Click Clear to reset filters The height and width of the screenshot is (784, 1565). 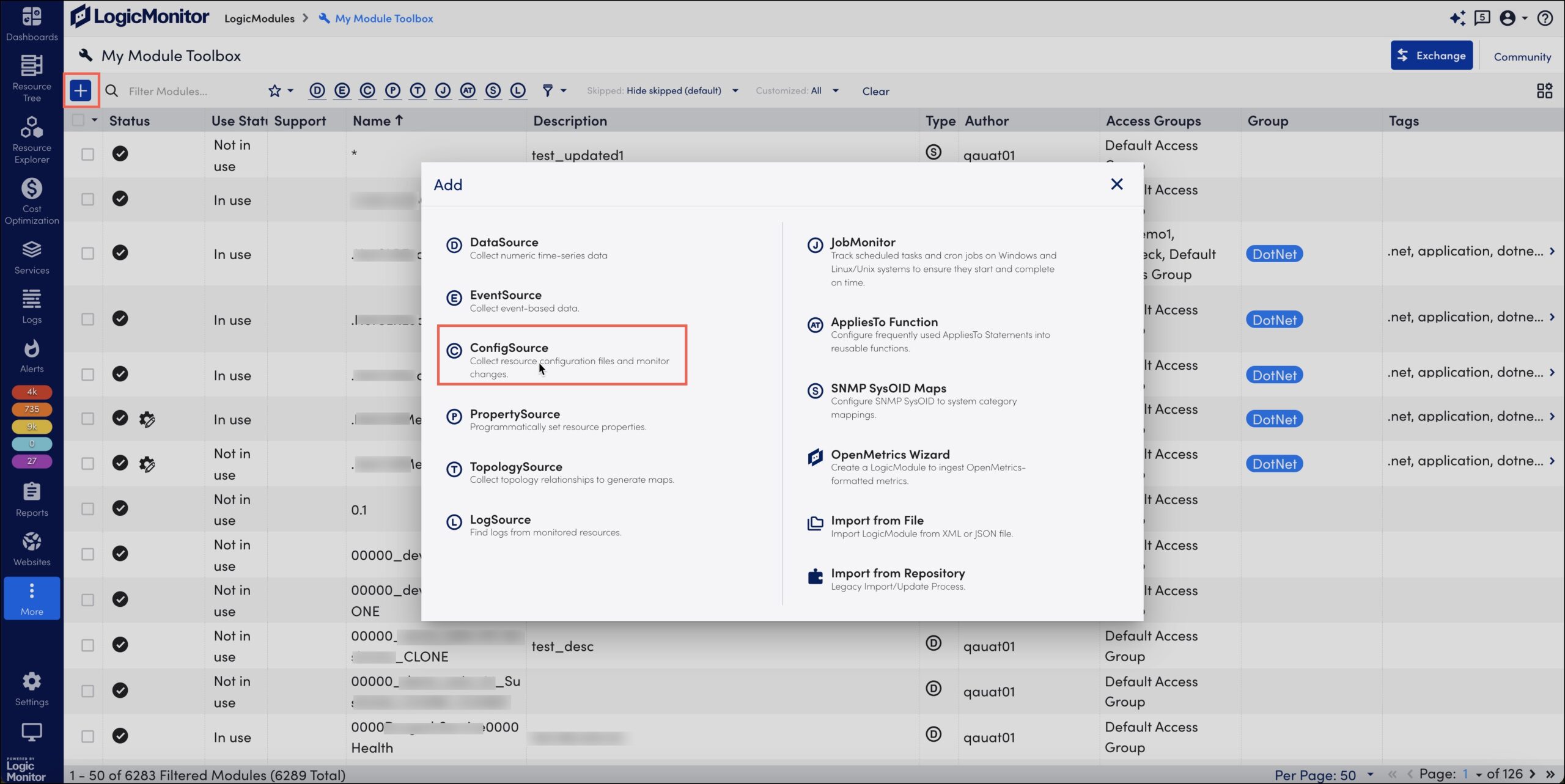click(875, 91)
